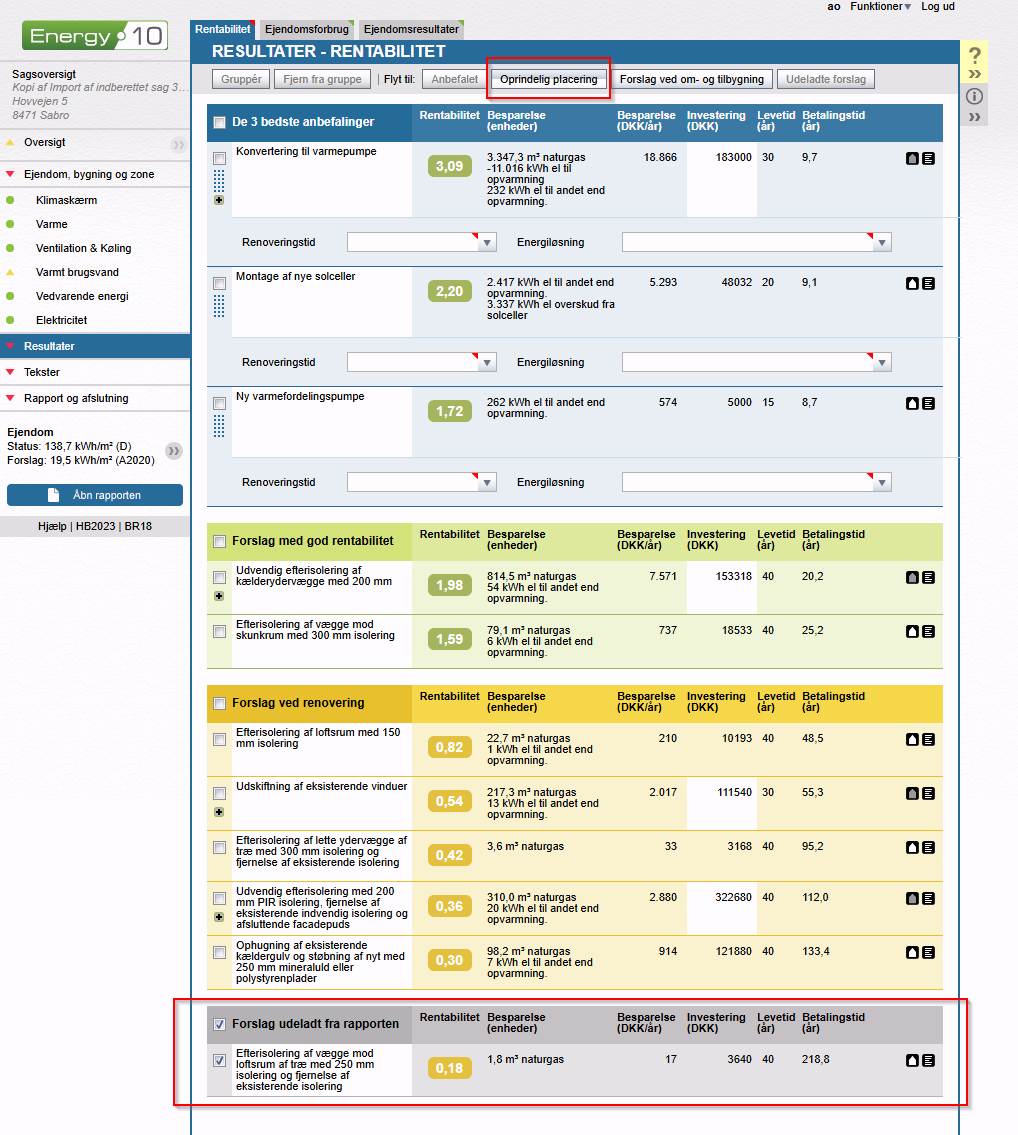1018x1135 pixels.
Task: Open the Funktioner dropdown menu
Action: (x=880, y=7)
